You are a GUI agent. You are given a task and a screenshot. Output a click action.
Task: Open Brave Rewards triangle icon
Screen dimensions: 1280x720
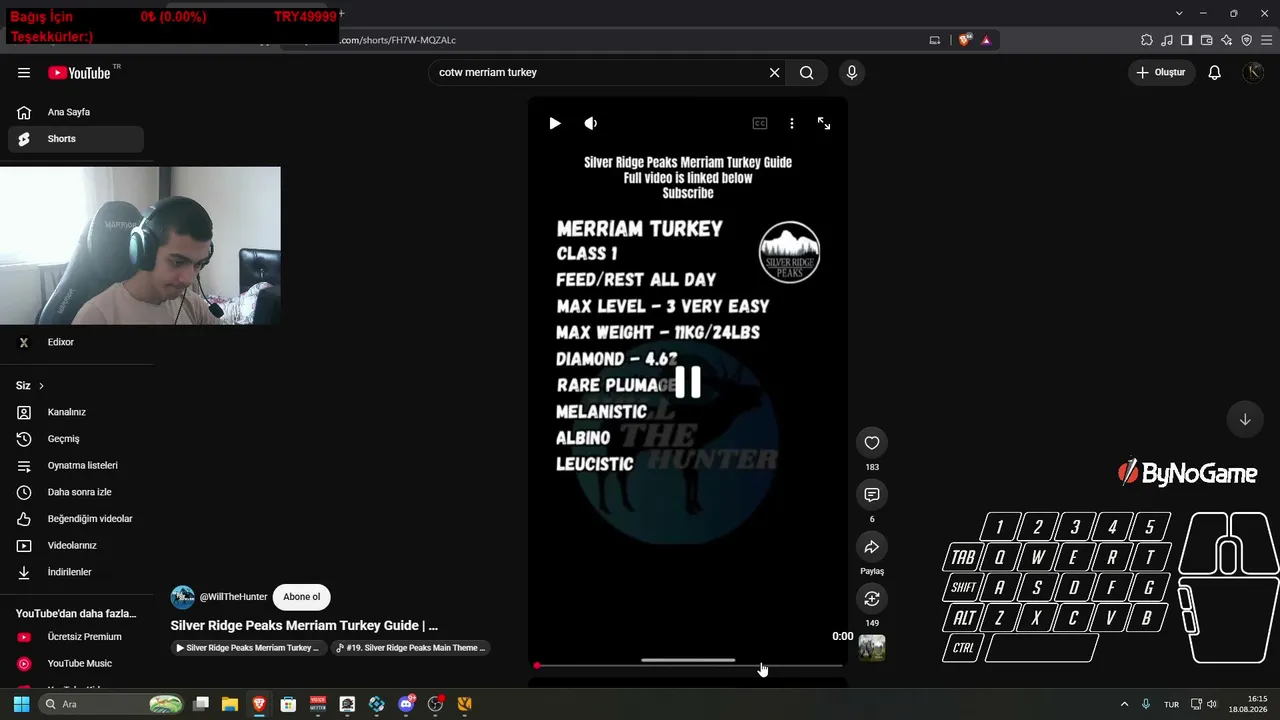click(986, 40)
